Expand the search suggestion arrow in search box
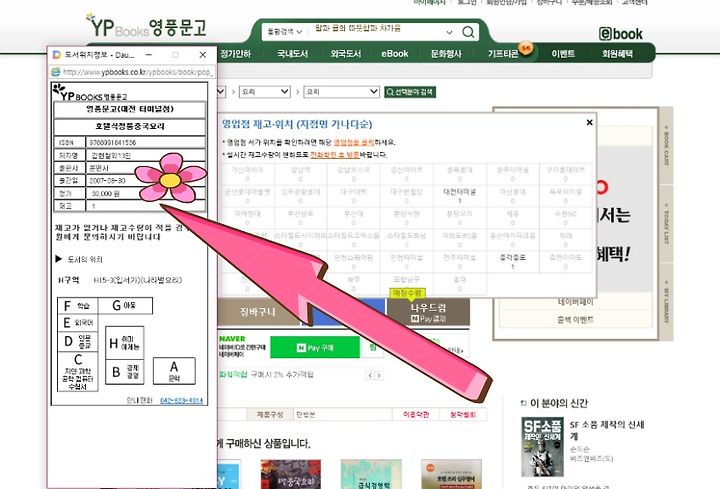Screen dimensions: 720x489 pyautogui.click(x=449, y=32)
